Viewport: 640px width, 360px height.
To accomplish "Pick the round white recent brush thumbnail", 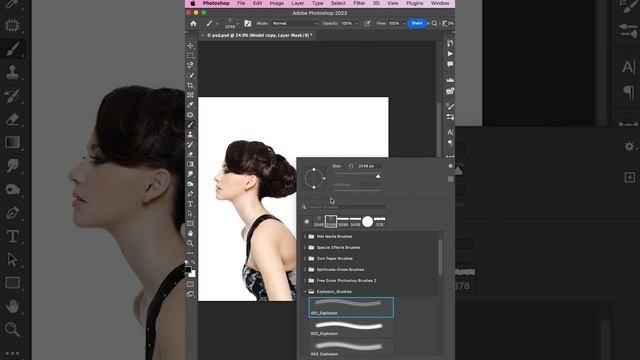I will pos(367,222).
